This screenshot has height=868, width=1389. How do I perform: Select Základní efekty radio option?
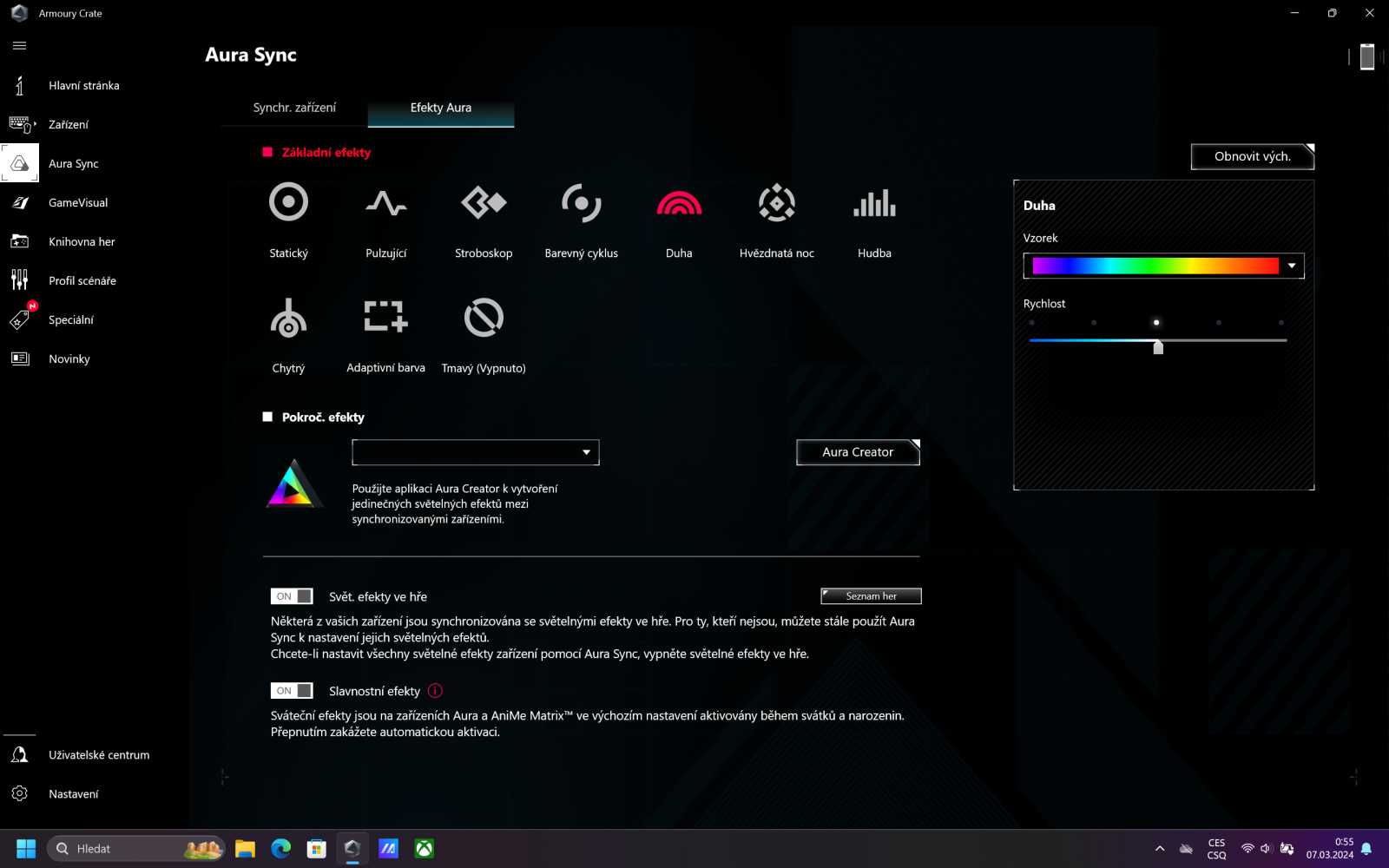pos(267,152)
